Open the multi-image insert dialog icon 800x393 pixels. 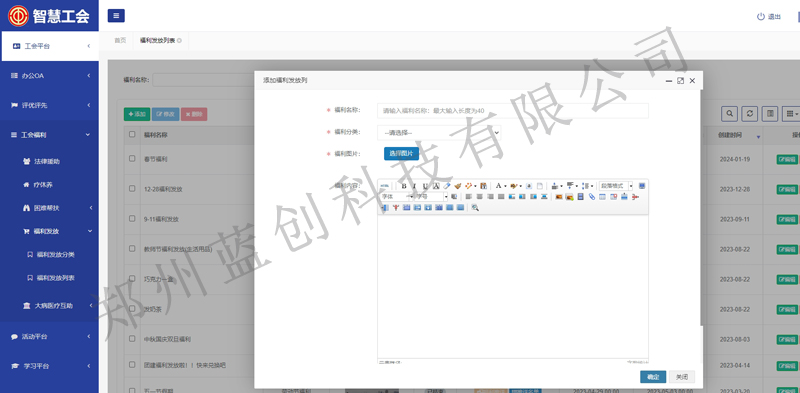pos(569,196)
